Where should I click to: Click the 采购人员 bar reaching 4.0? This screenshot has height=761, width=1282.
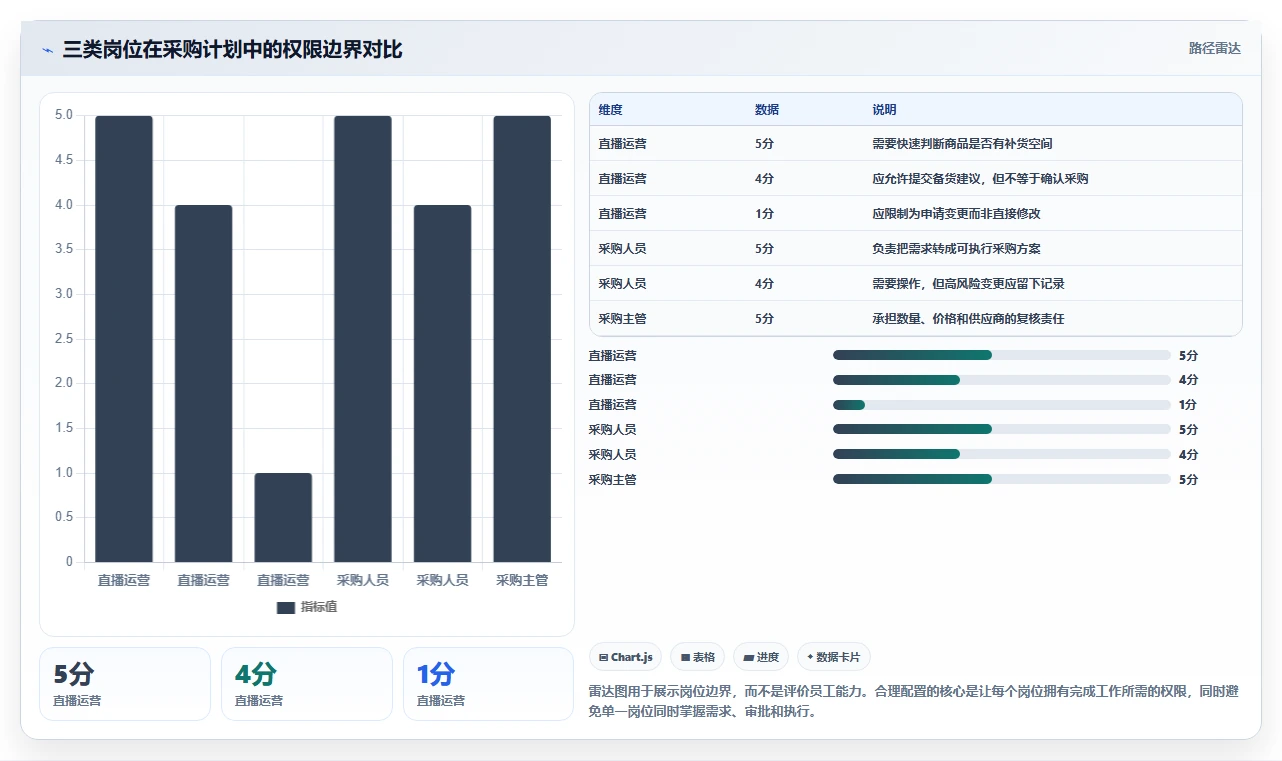point(442,383)
